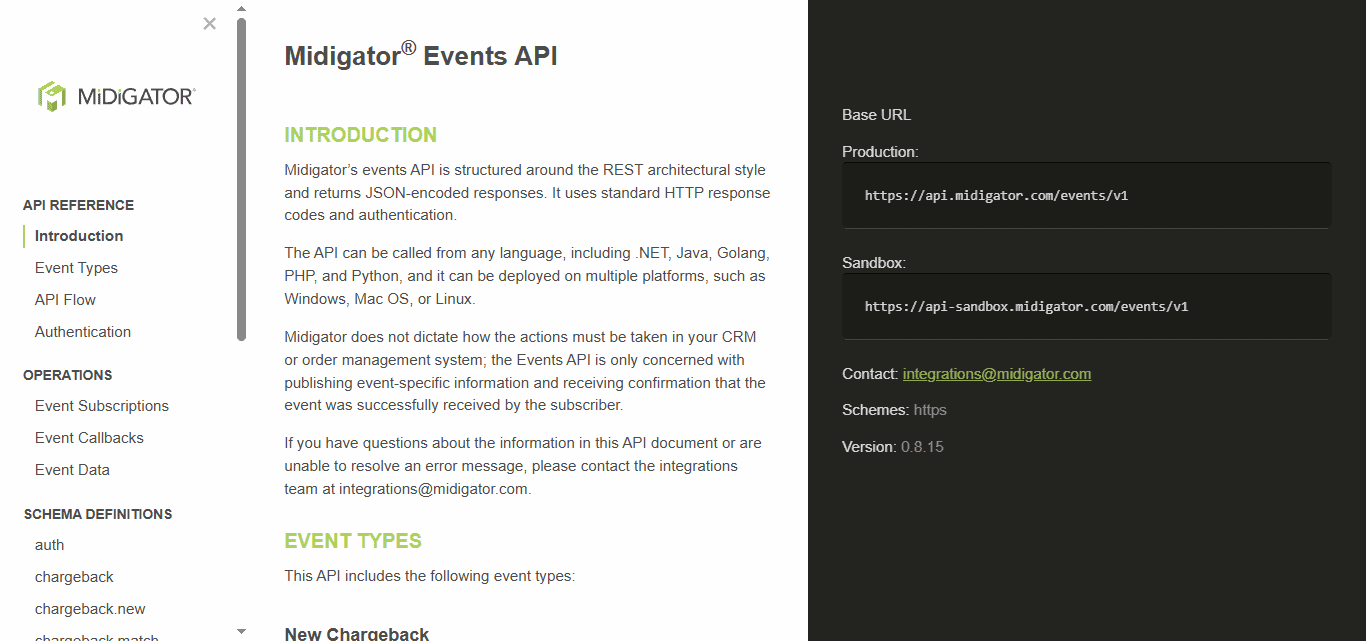Image resolution: width=1366 pixels, height=641 pixels.
Task: Click the sidebar scroll down arrow
Action: [241, 631]
